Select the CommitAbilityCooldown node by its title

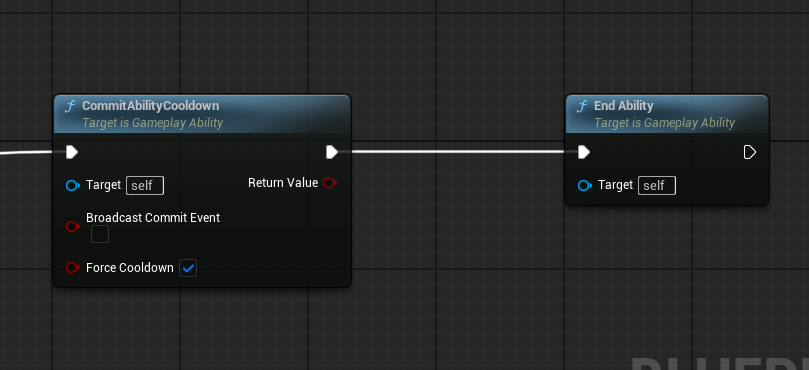point(151,106)
